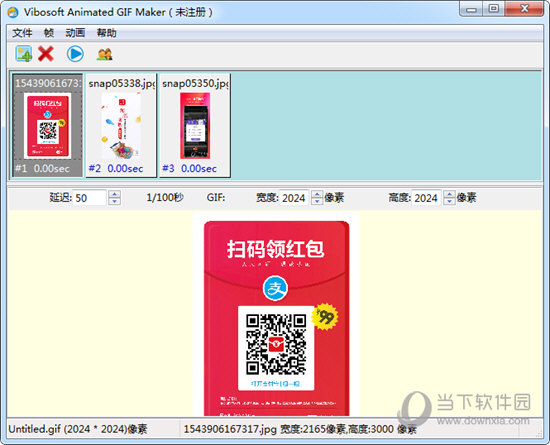Click the add image frame icon
The height and width of the screenshot is (445, 550).
click(x=24, y=54)
